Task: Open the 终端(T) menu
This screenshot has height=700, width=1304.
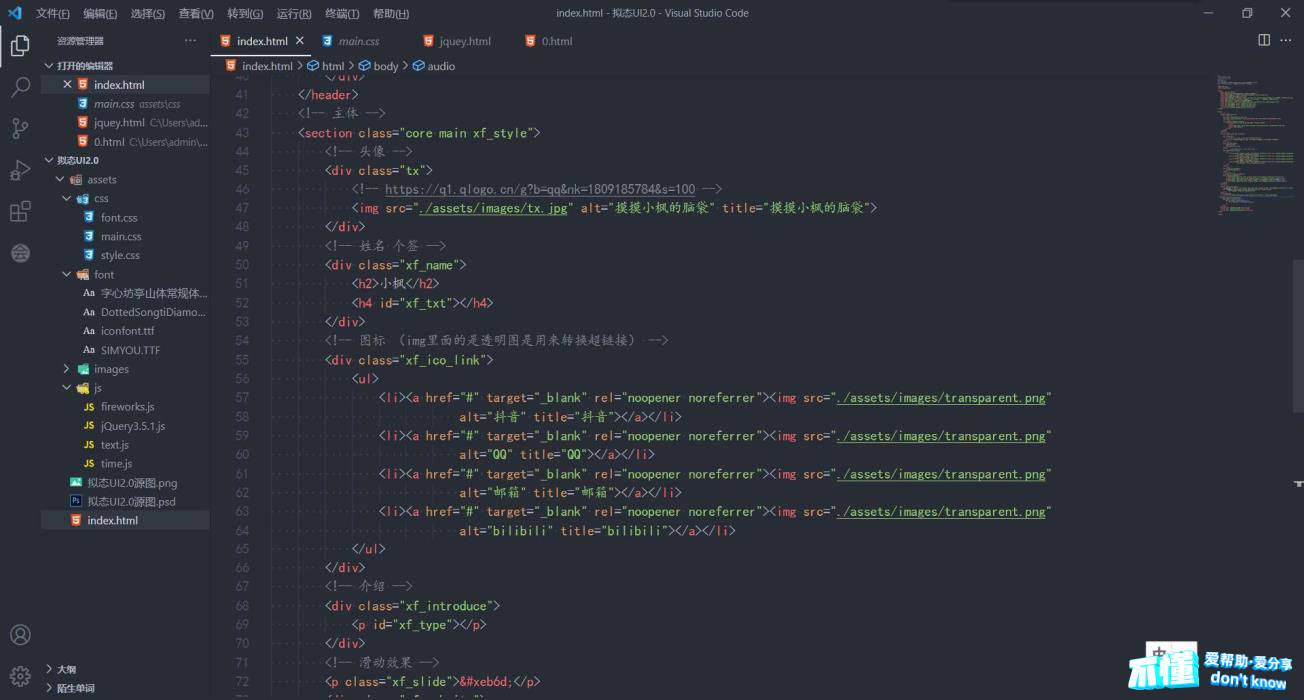Action: pos(342,14)
